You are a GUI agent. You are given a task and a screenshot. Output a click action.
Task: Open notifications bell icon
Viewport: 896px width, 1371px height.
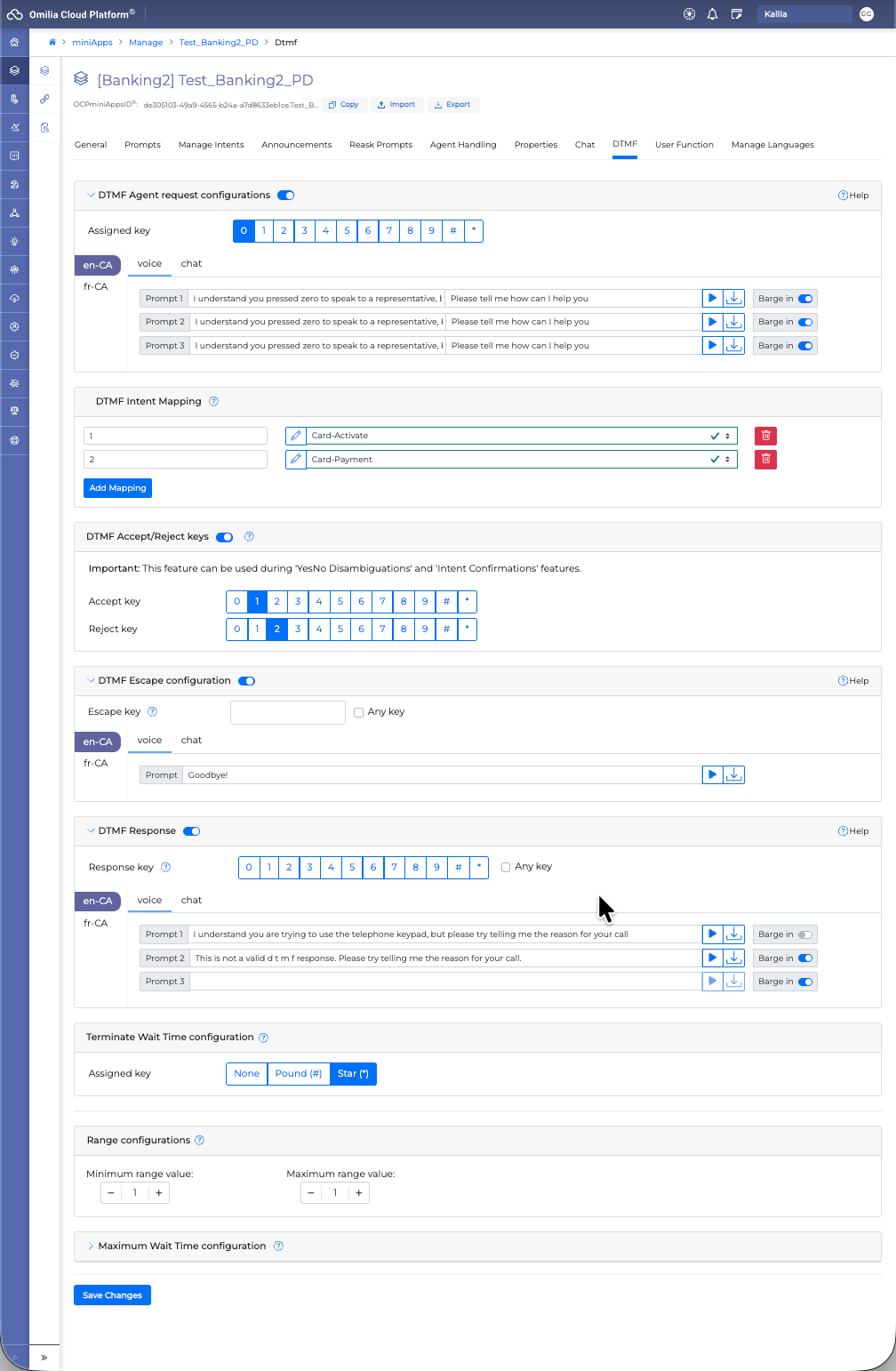[x=712, y=14]
